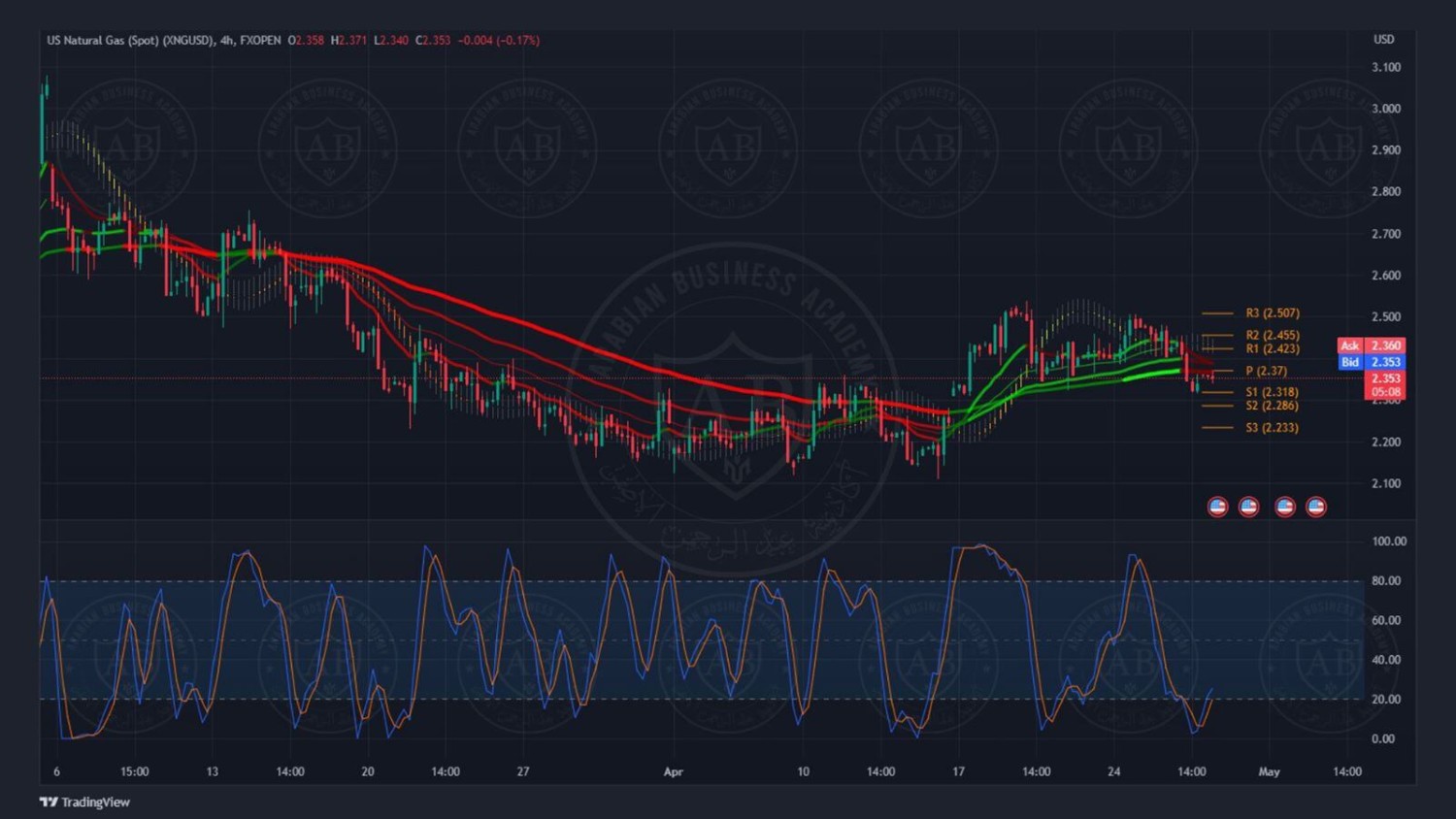
Task: Click the leftmost US flag economic event icon
Action: (1217, 507)
